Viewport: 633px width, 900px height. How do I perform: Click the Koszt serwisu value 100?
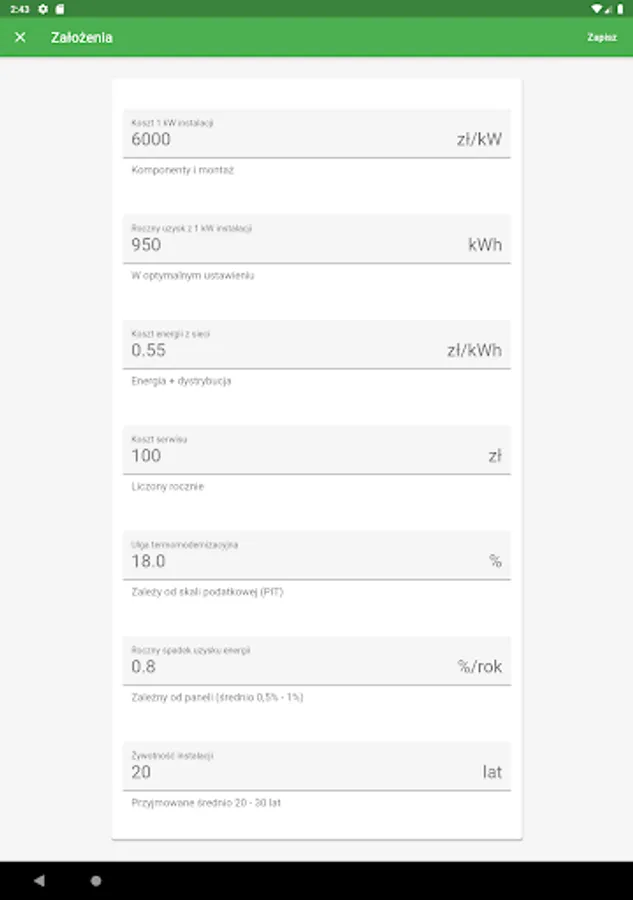click(146, 456)
